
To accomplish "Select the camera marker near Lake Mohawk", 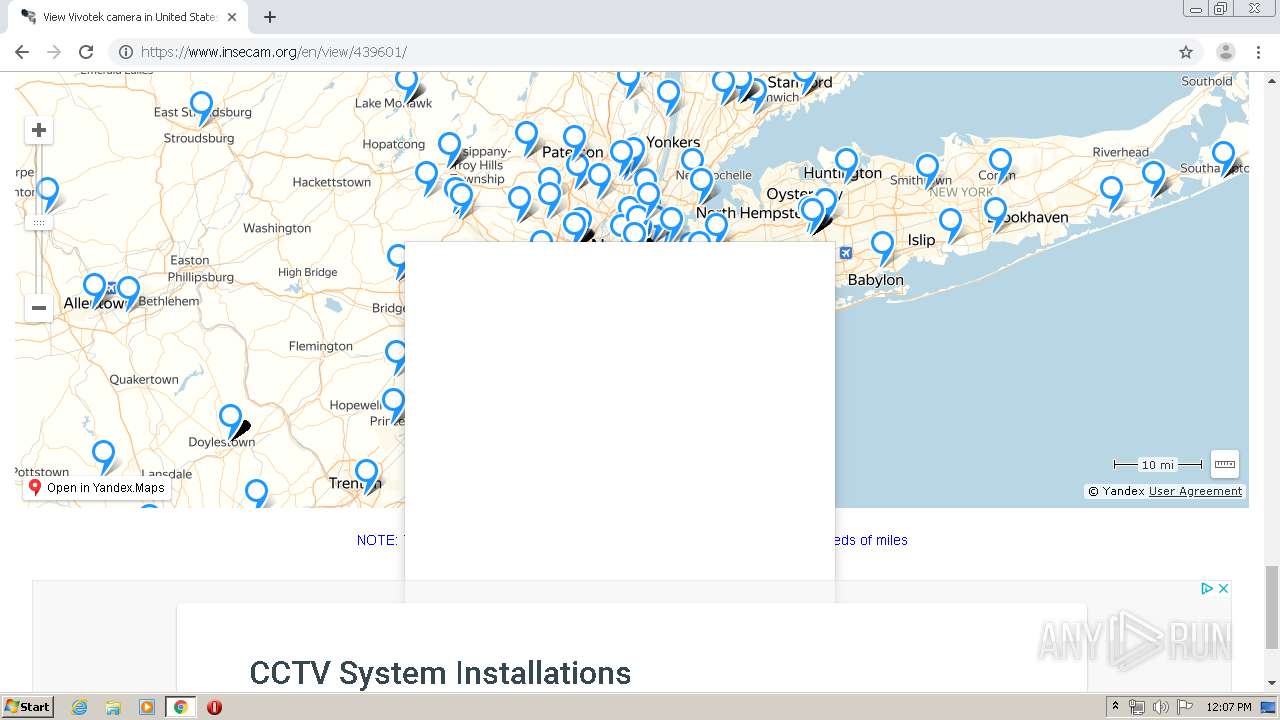I will click(x=406, y=84).
